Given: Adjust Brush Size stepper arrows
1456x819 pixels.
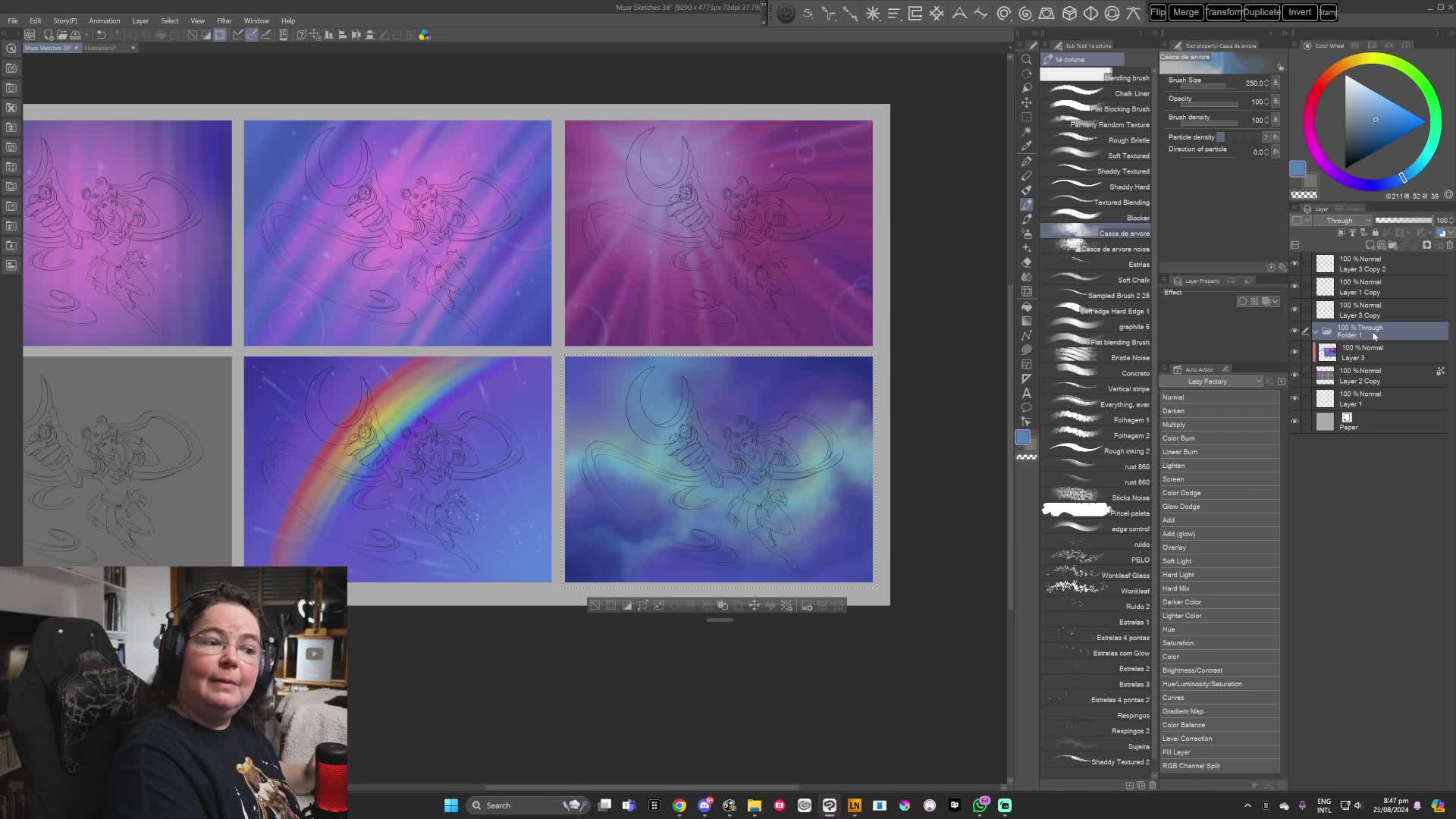Looking at the screenshot, I should [x=1266, y=83].
